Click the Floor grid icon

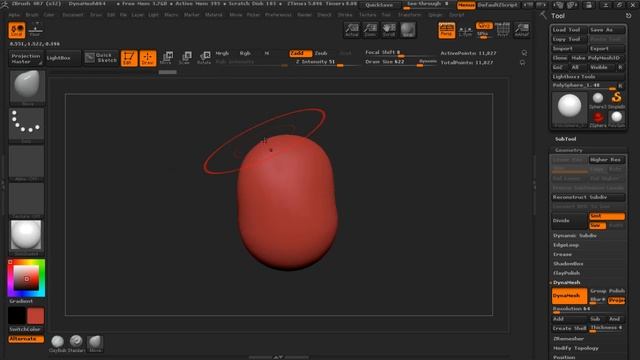(36, 30)
